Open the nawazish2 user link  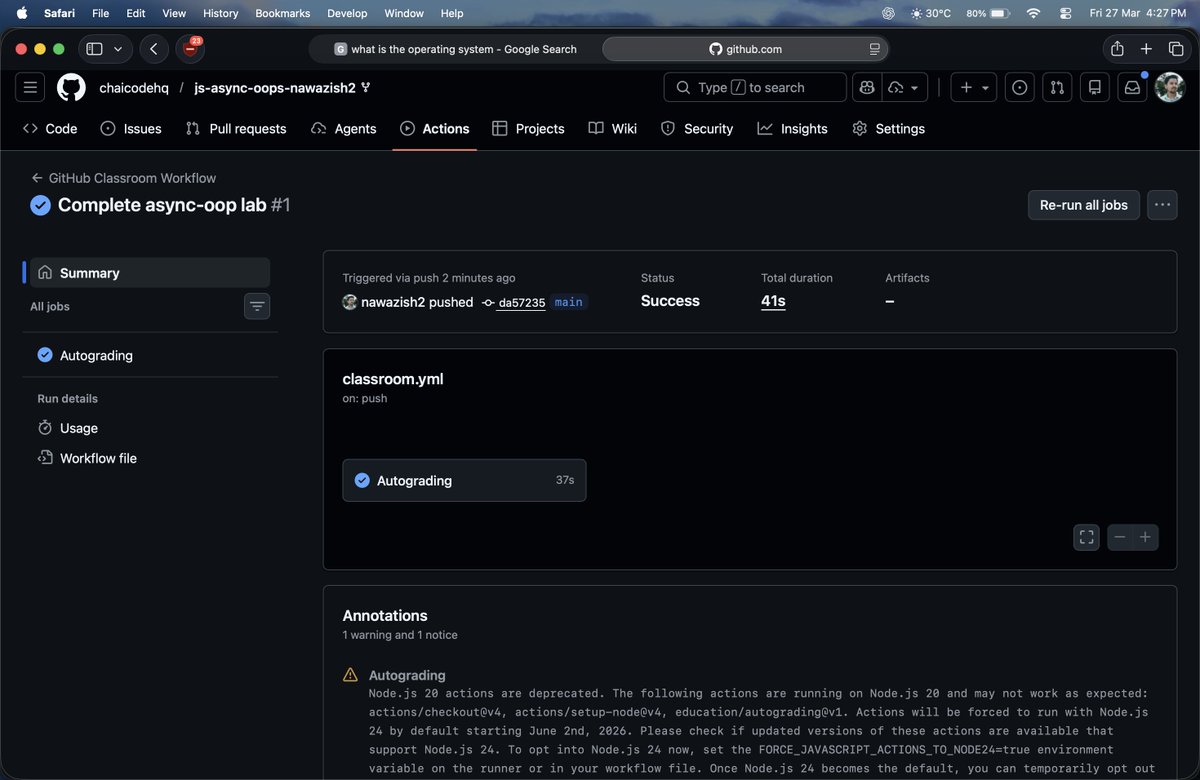point(391,302)
